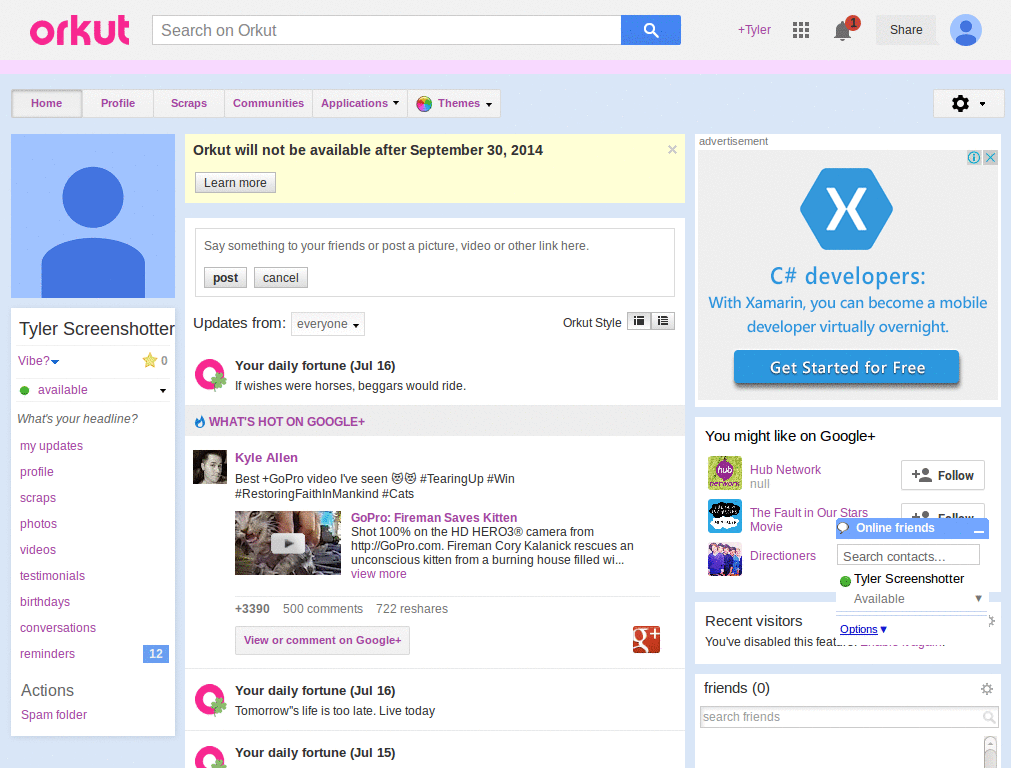Click the status update text box
Image resolution: width=1024 pixels, height=768 pixels.
point(434,246)
